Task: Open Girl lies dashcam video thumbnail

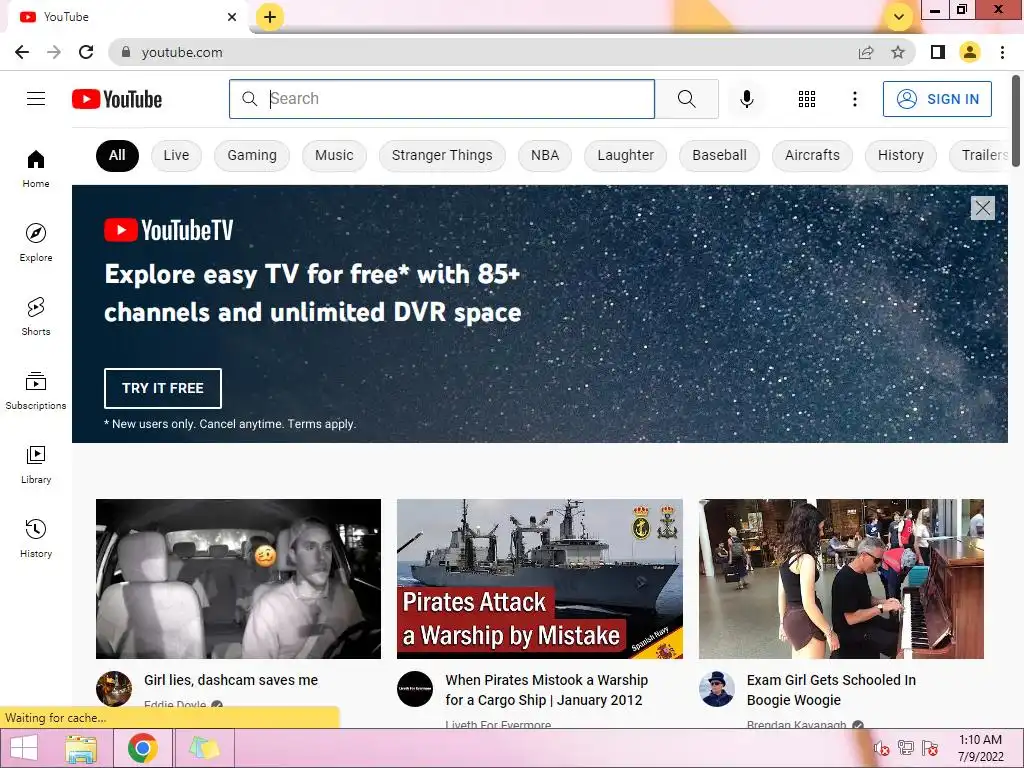Action: click(238, 579)
